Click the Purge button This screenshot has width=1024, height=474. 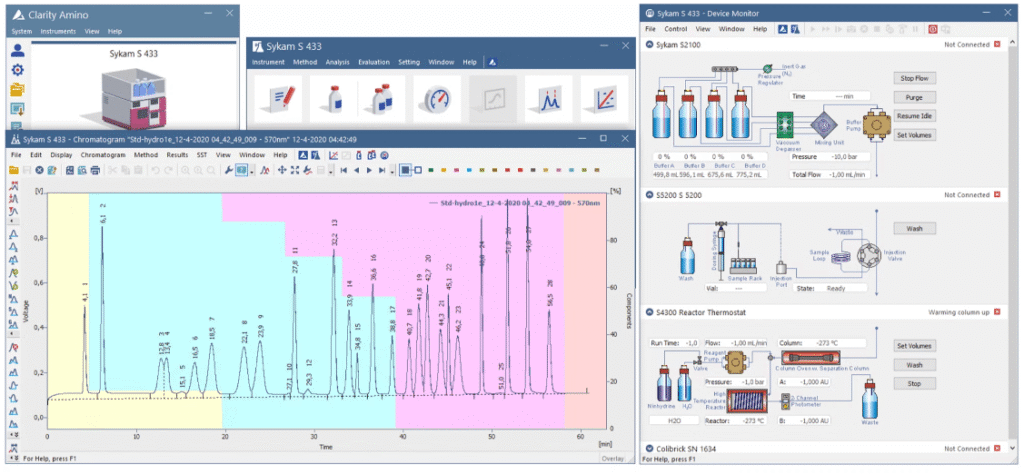point(914,97)
